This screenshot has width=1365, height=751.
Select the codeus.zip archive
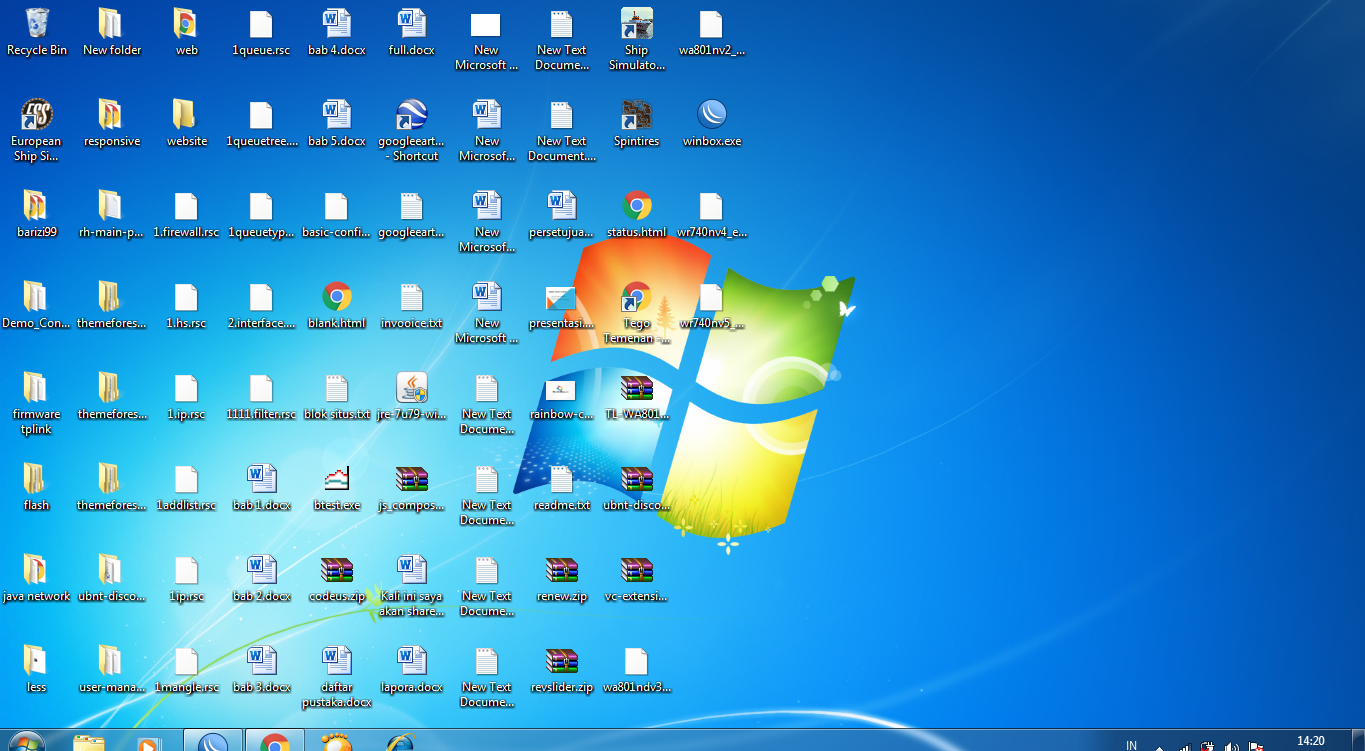(336, 570)
